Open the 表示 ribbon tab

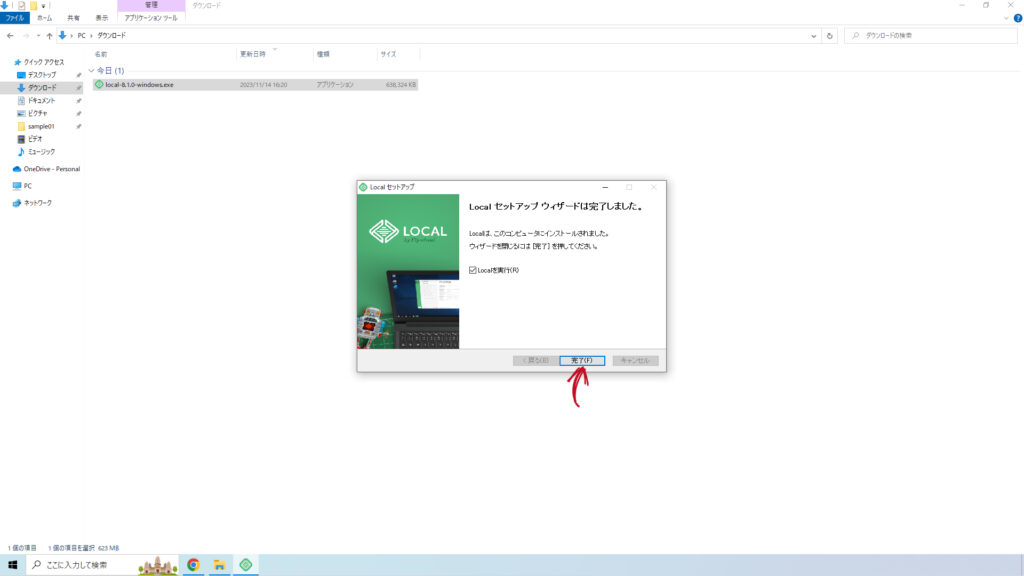(102, 18)
